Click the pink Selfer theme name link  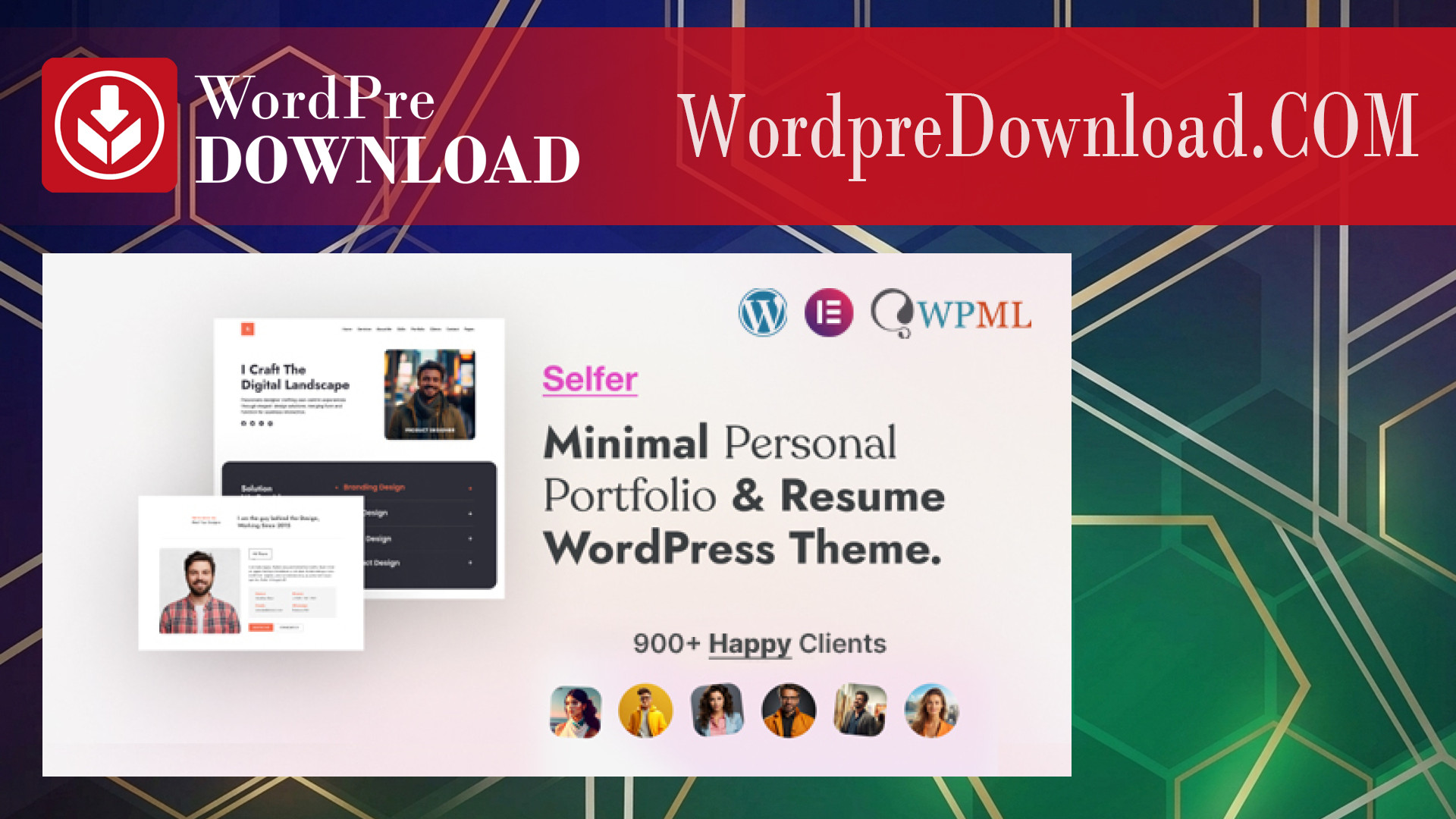tap(590, 379)
